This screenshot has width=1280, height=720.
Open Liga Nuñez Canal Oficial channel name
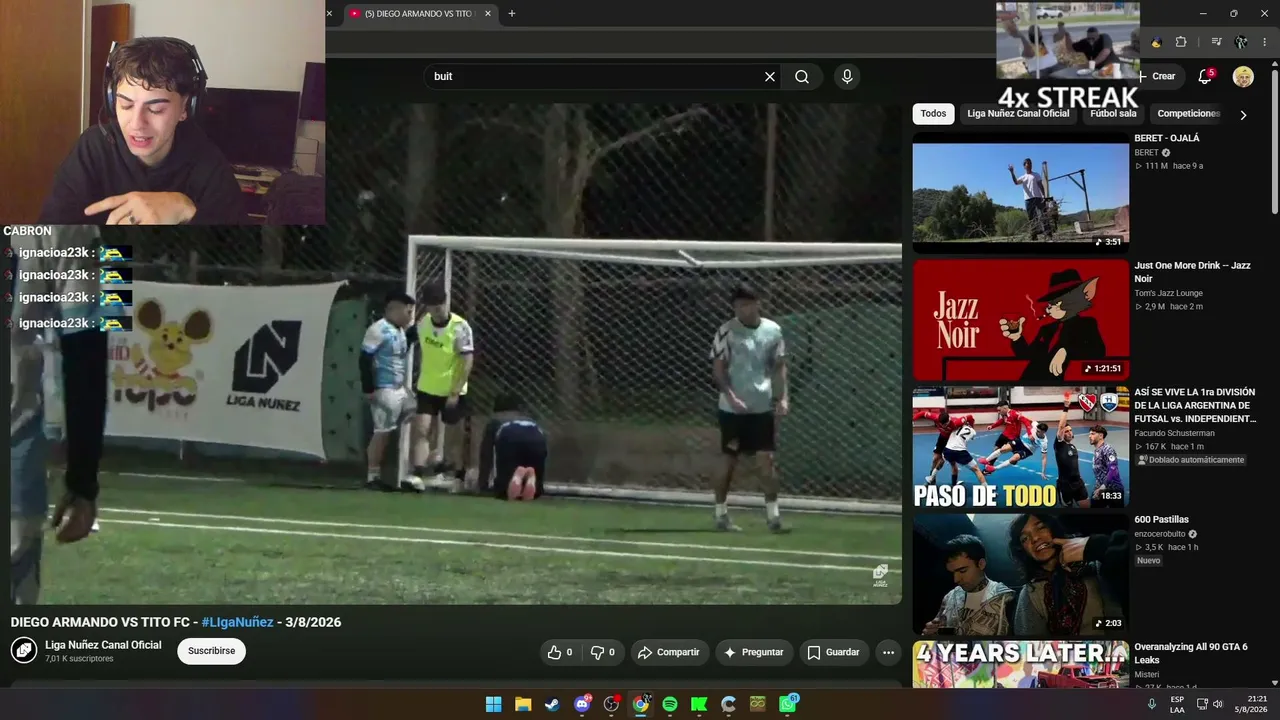click(103, 645)
